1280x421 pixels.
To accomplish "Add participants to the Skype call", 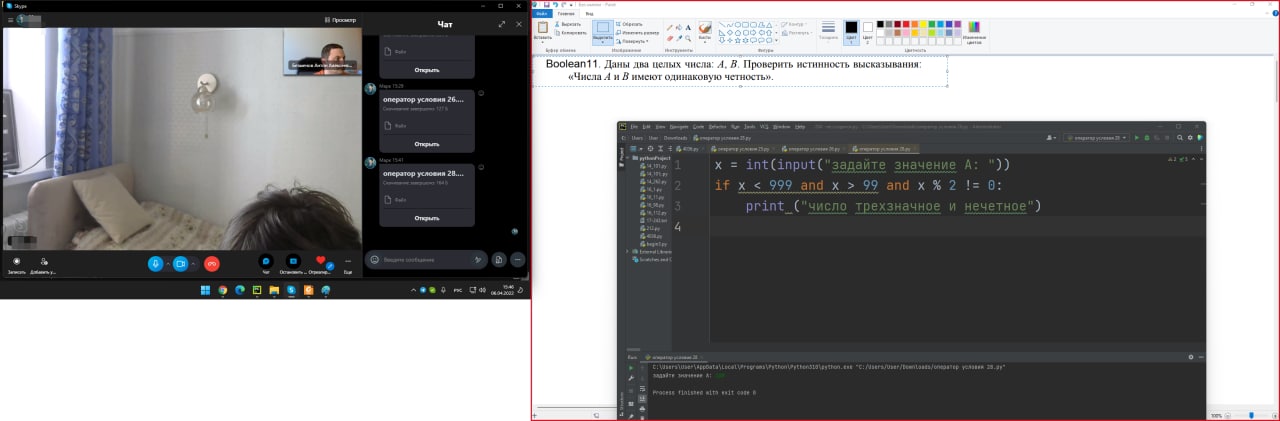I will [x=43, y=264].
